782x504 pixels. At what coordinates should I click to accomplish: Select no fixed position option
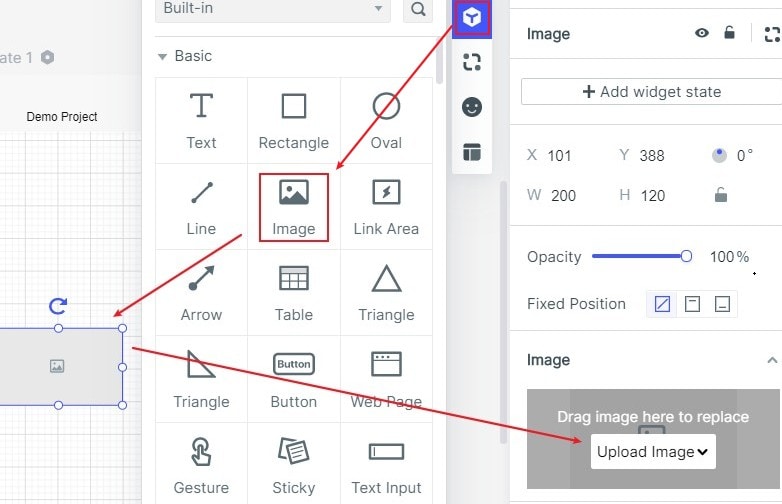coord(662,304)
